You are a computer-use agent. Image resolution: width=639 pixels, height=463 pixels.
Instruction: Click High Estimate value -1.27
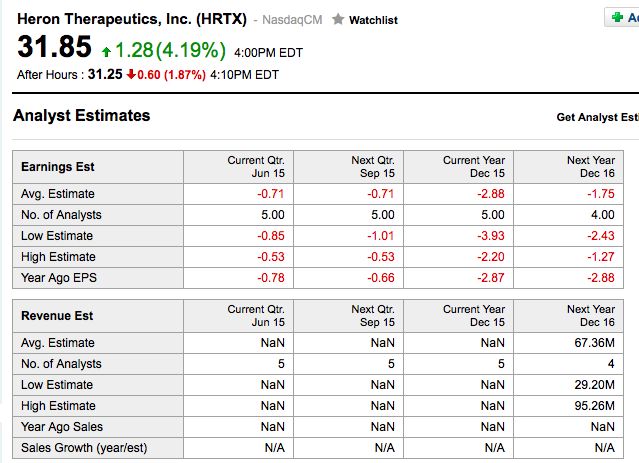pos(601,257)
